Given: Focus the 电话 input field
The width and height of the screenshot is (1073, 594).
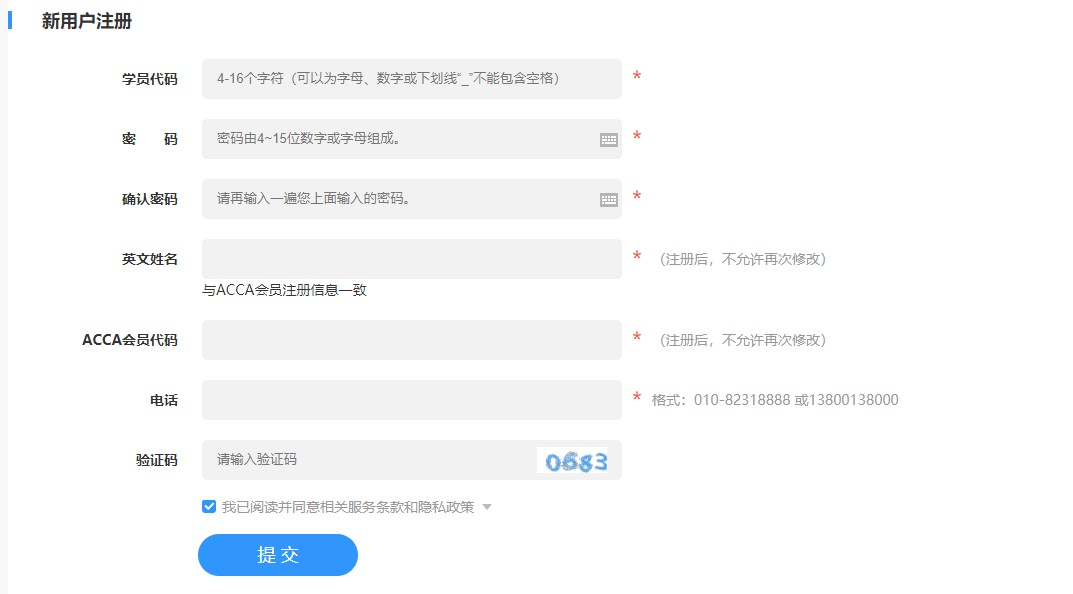Looking at the screenshot, I should (x=411, y=400).
